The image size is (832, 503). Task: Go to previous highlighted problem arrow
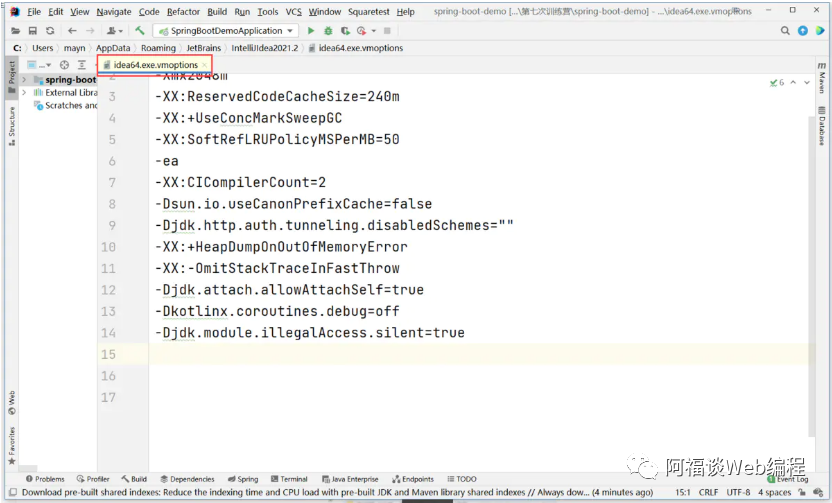(793, 82)
